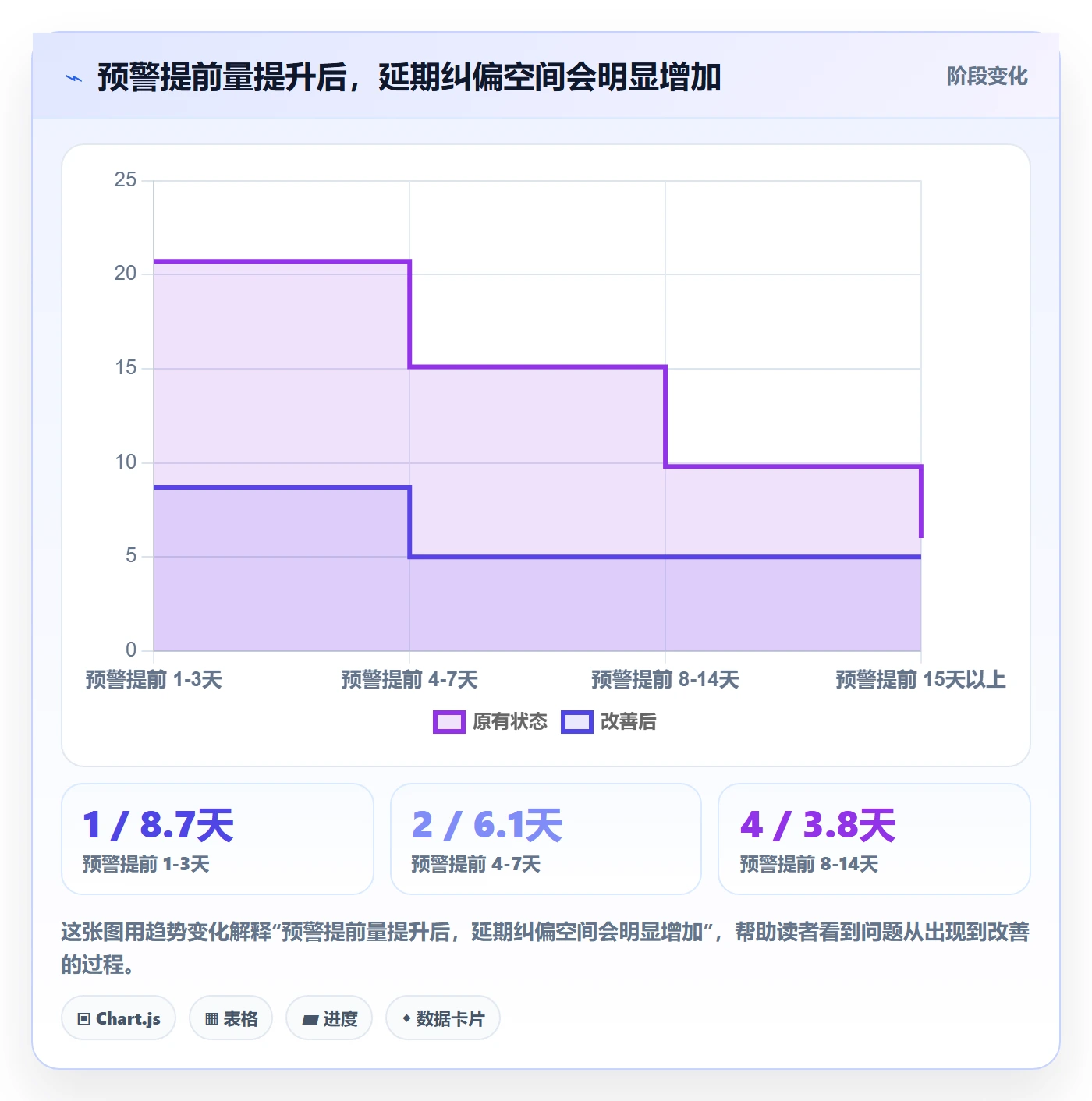Click the lightning bolt icon beside the title
This screenshot has height=1101, width=1092.
74,78
